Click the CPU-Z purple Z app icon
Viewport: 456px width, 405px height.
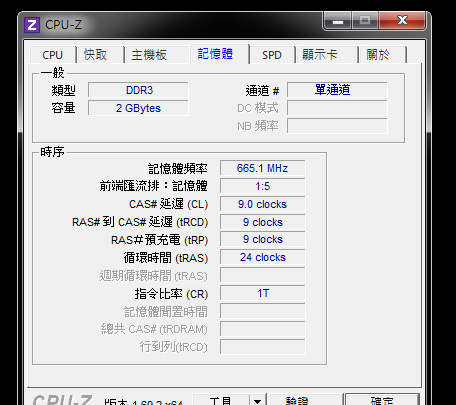(32, 25)
